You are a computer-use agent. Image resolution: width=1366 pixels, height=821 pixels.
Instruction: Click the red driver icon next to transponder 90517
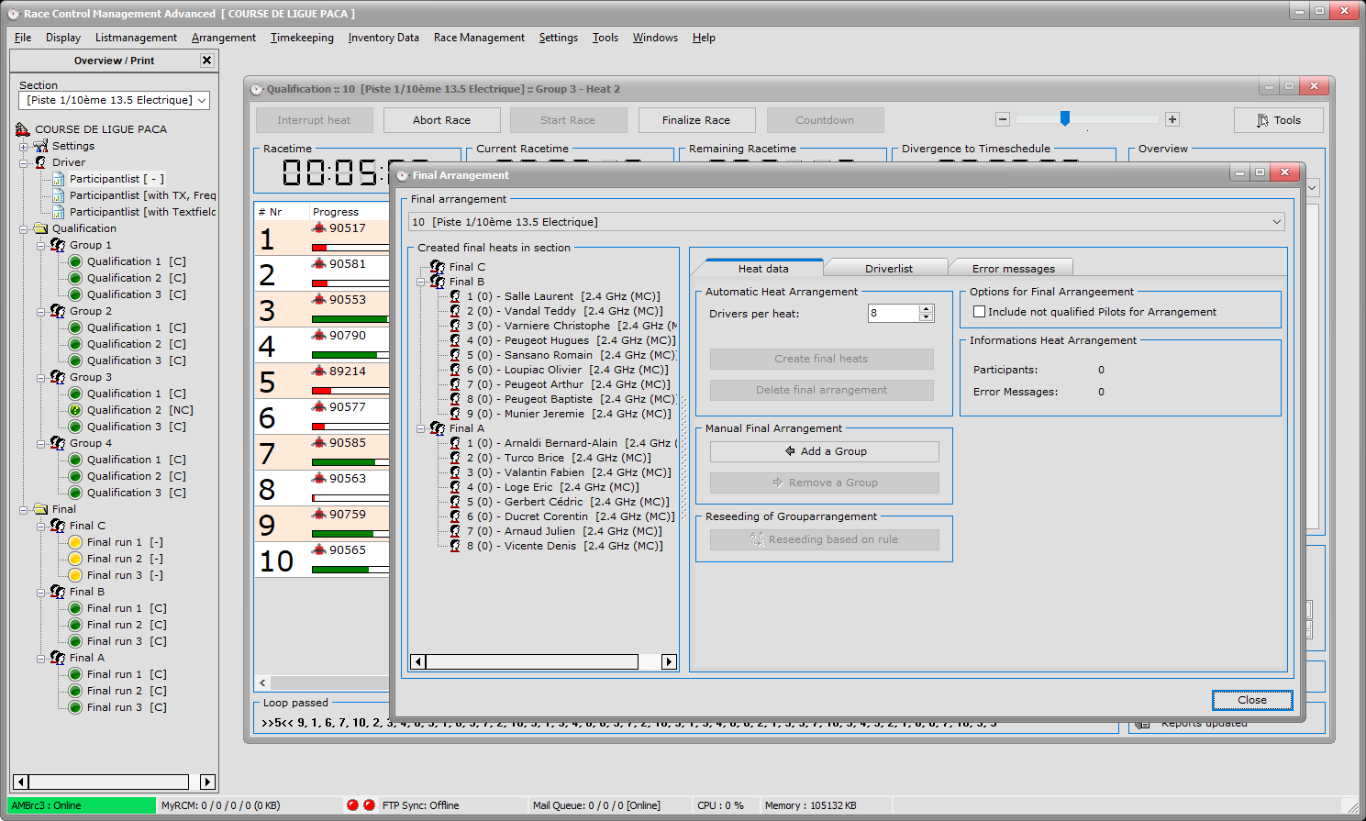pyautogui.click(x=318, y=227)
